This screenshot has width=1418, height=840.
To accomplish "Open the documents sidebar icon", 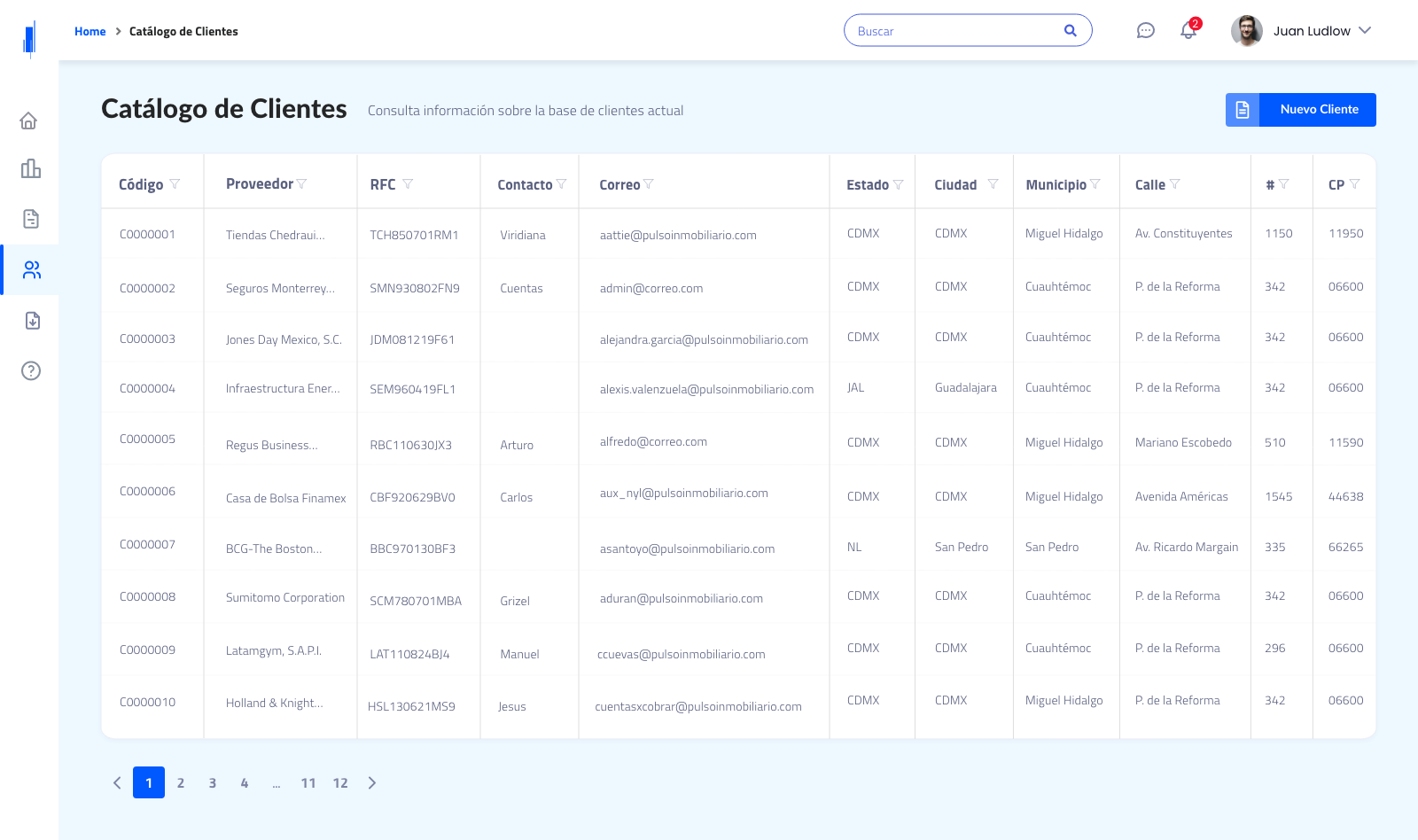I will pyautogui.click(x=31, y=219).
